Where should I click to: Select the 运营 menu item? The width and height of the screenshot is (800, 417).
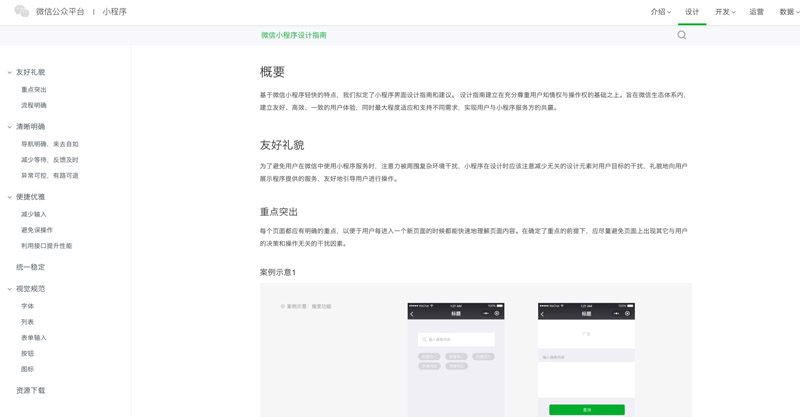click(756, 12)
